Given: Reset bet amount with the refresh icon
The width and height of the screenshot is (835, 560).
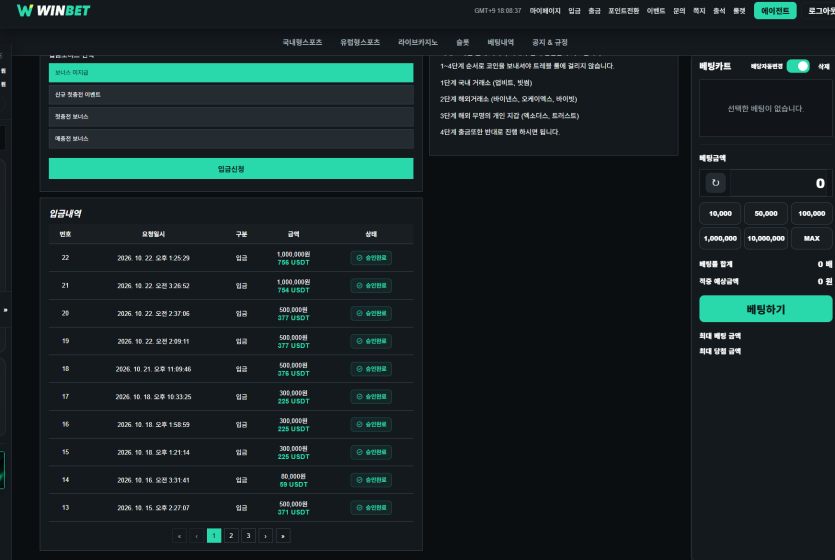Looking at the screenshot, I should [715, 183].
